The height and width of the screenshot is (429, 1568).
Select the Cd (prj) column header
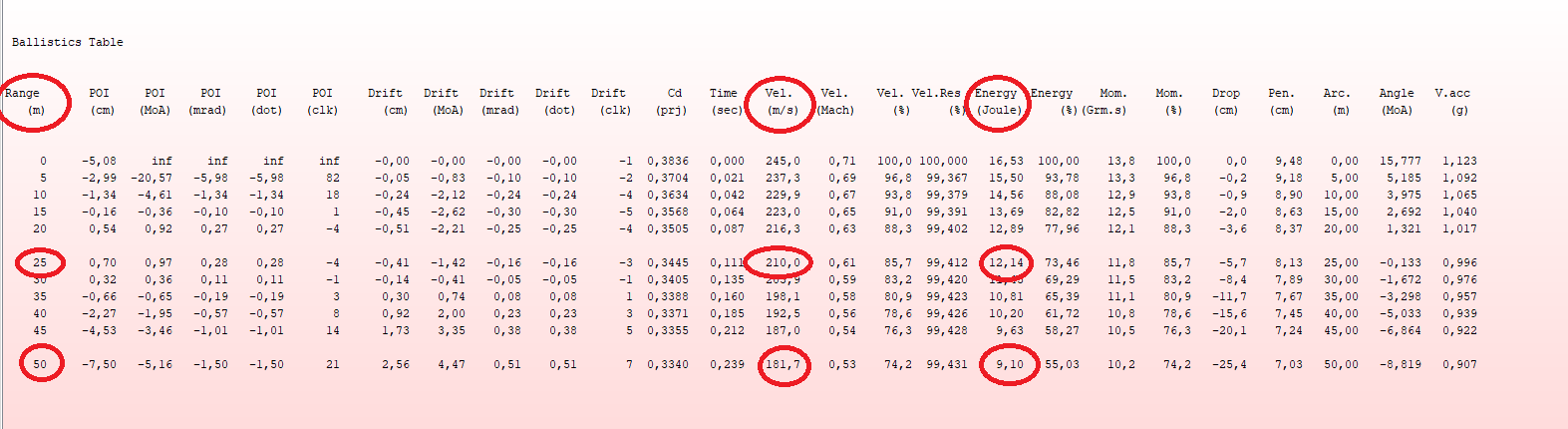(x=672, y=101)
